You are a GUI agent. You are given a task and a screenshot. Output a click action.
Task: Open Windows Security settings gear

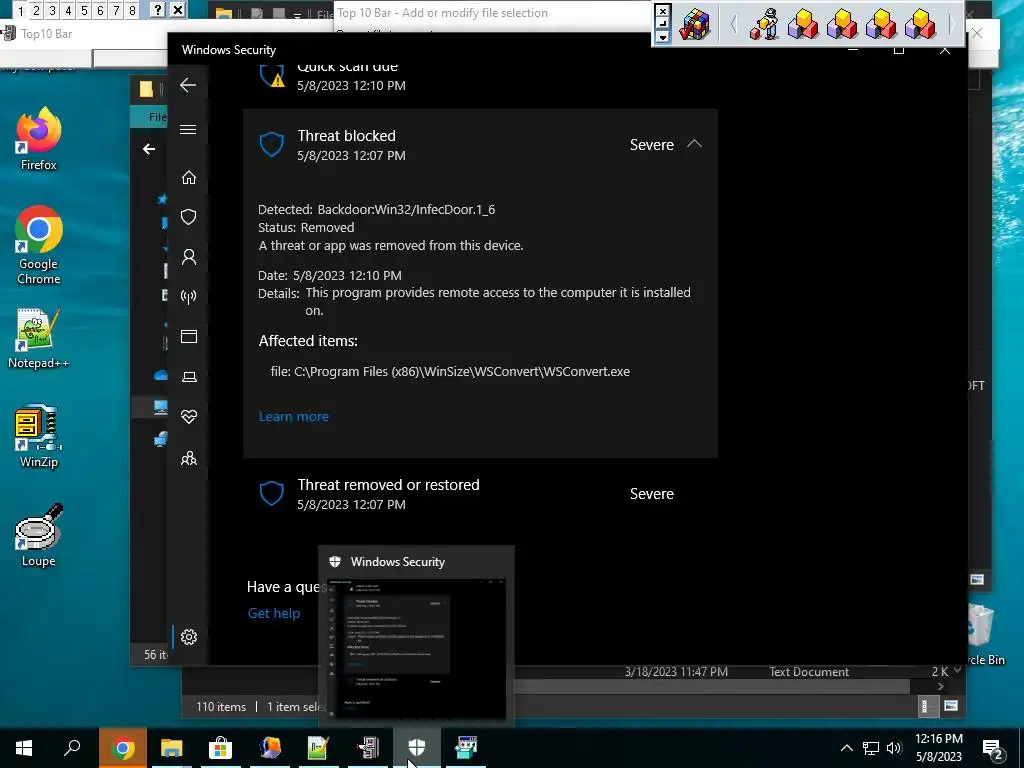coord(189,637)
